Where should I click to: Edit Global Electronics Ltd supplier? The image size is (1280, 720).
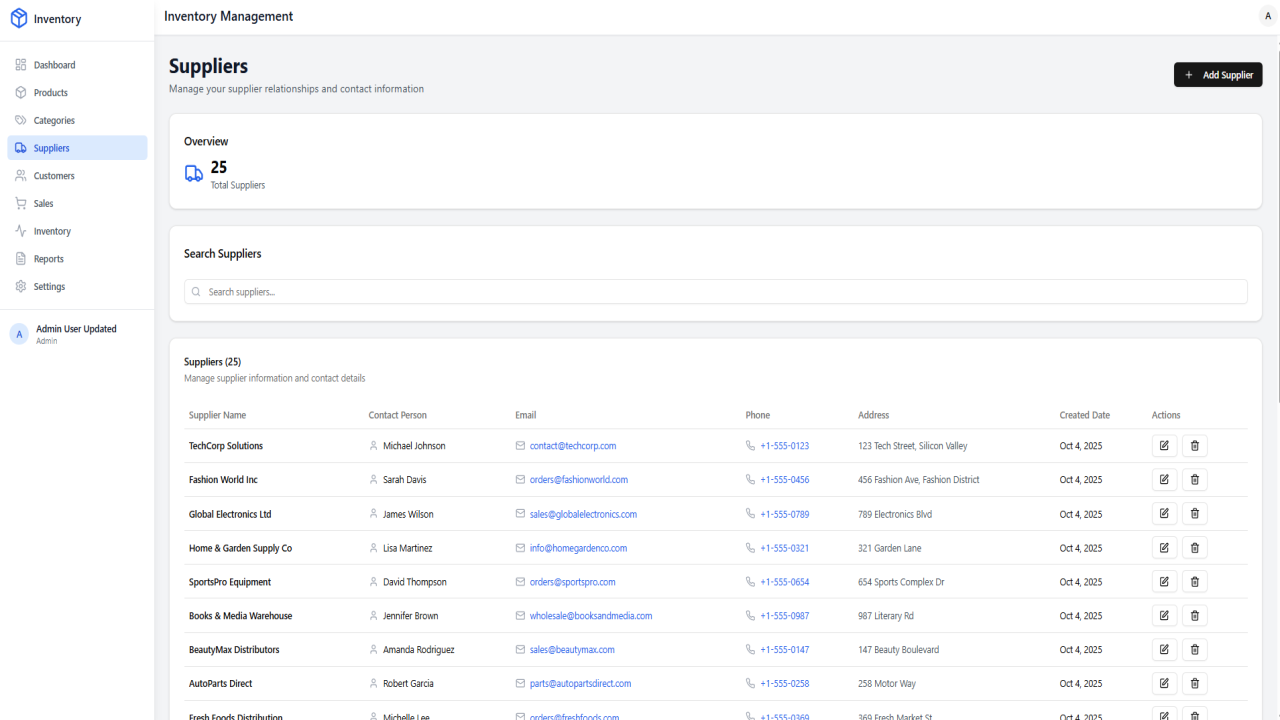point(1164,514)
